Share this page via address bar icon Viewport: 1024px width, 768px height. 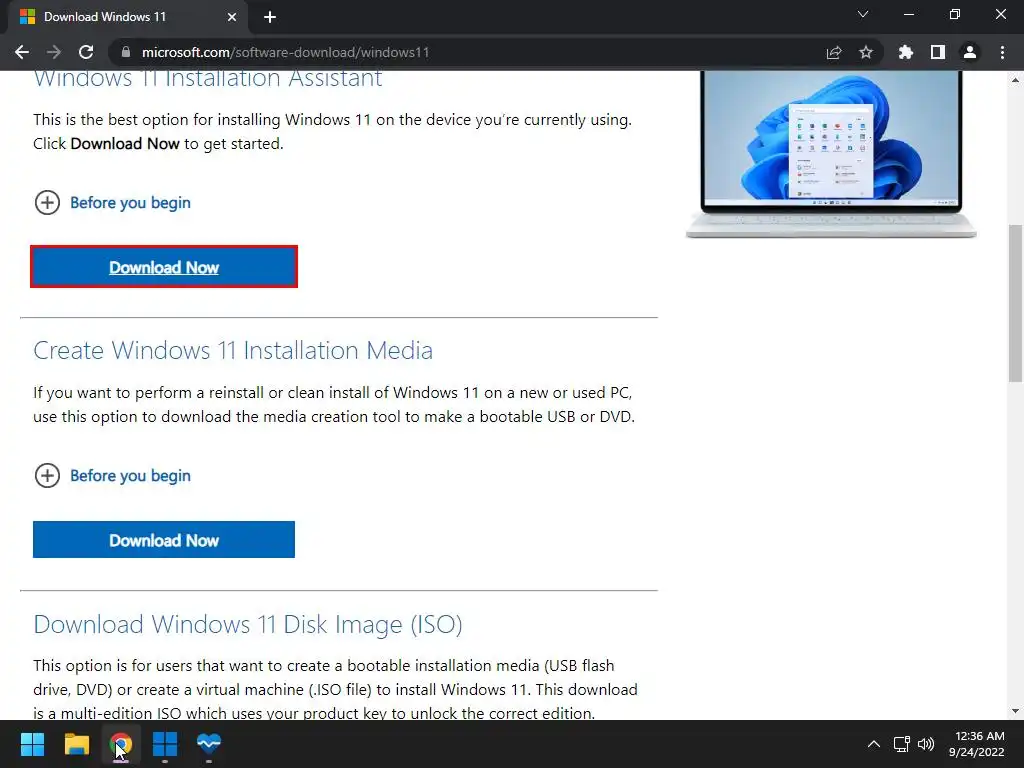pyautogui.click(x=834, y=52)
